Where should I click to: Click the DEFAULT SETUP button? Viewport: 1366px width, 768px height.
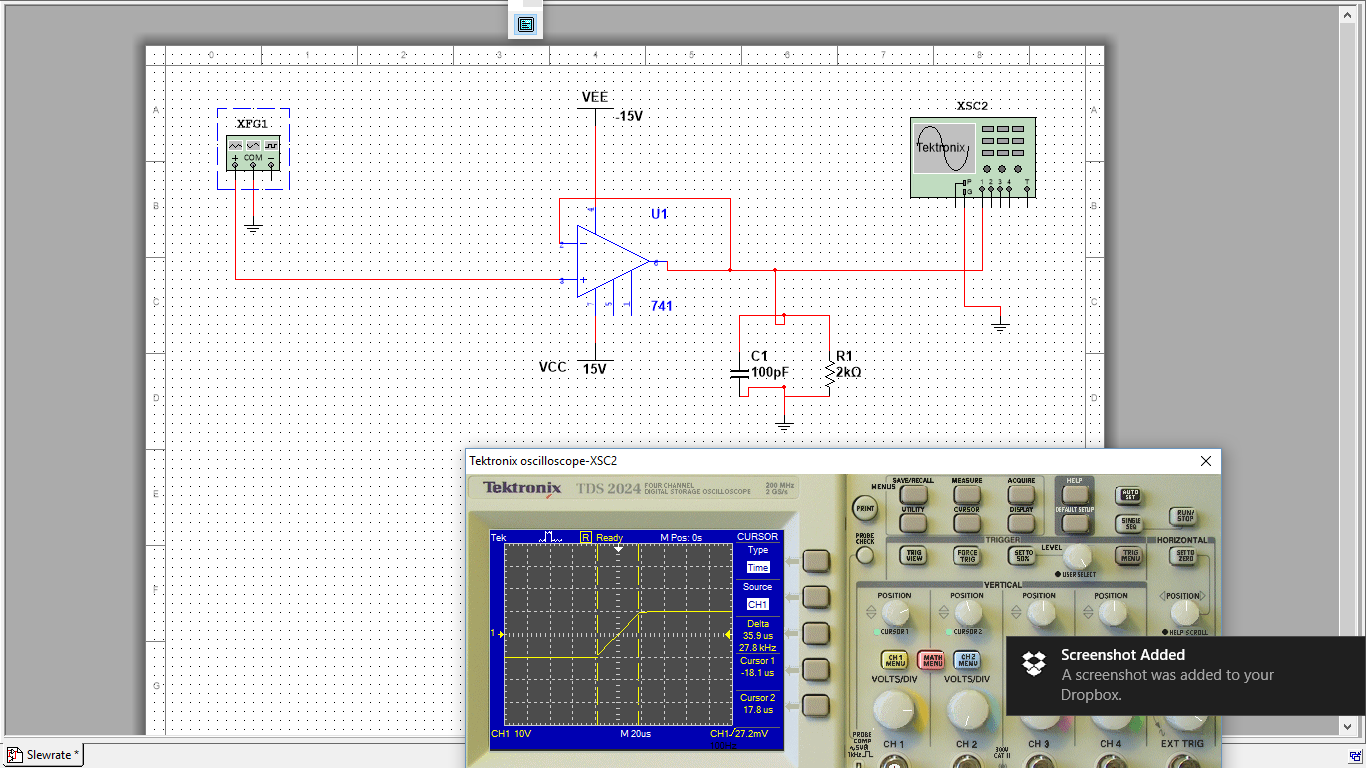1074,522
